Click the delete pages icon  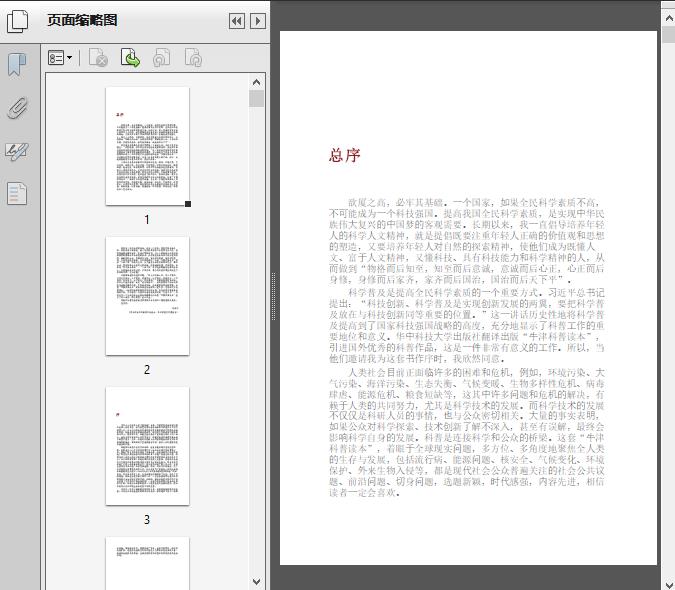[98, 59]
